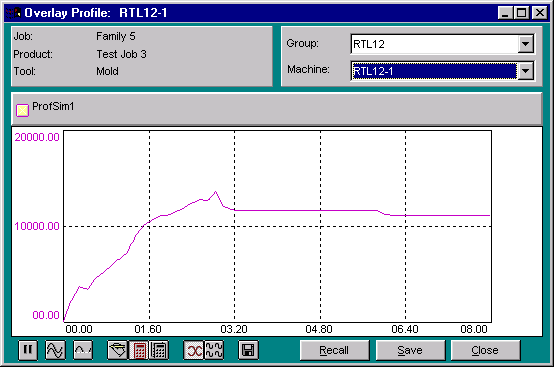This screenshot has width=554, height=367.
Task: Click the eraser clear-profile icon
Action: pos(117,350)
